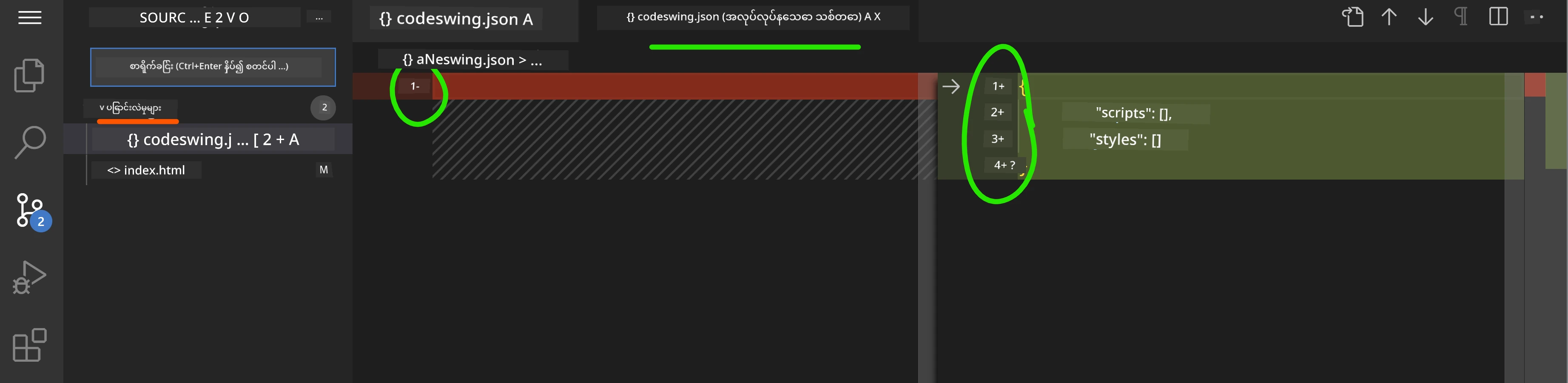Toggle inline view split-layout icon
This screenshot has height=383, width=1568.
point(1499,17)
